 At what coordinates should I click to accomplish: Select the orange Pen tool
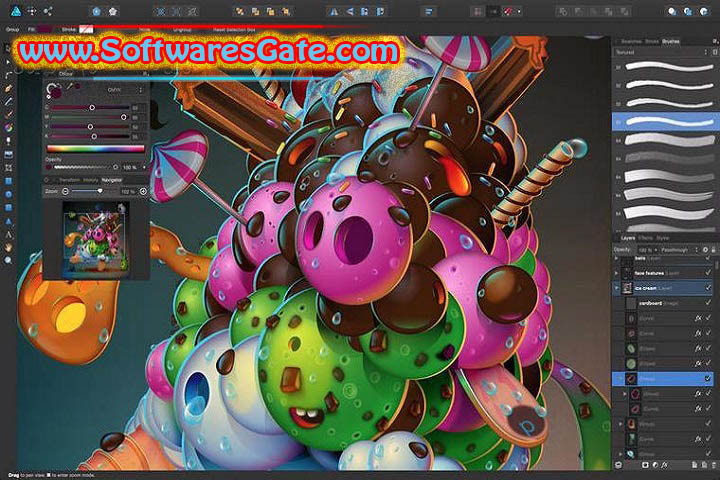click(x=8, y=88)
